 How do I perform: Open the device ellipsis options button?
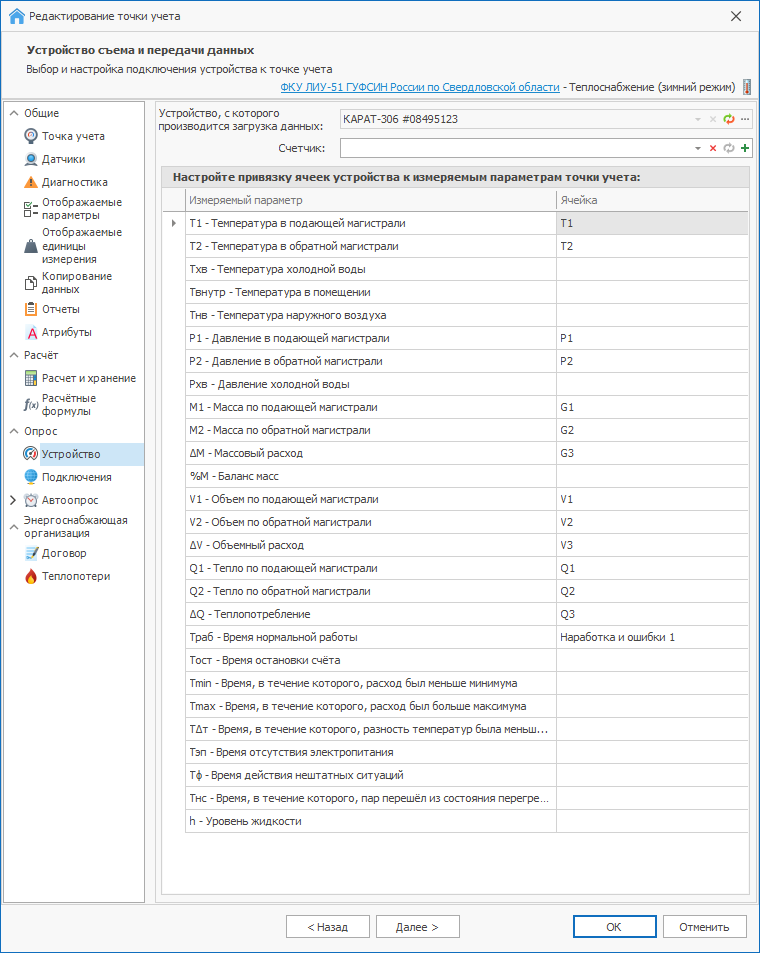(x=745, y=119)
